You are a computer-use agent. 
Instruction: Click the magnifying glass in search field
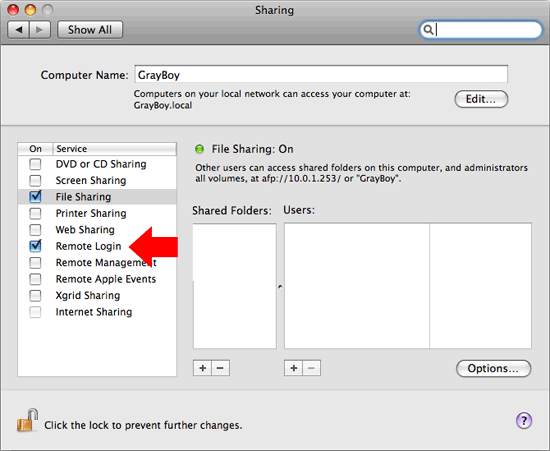pyautogui.click(x=428, y=30)
